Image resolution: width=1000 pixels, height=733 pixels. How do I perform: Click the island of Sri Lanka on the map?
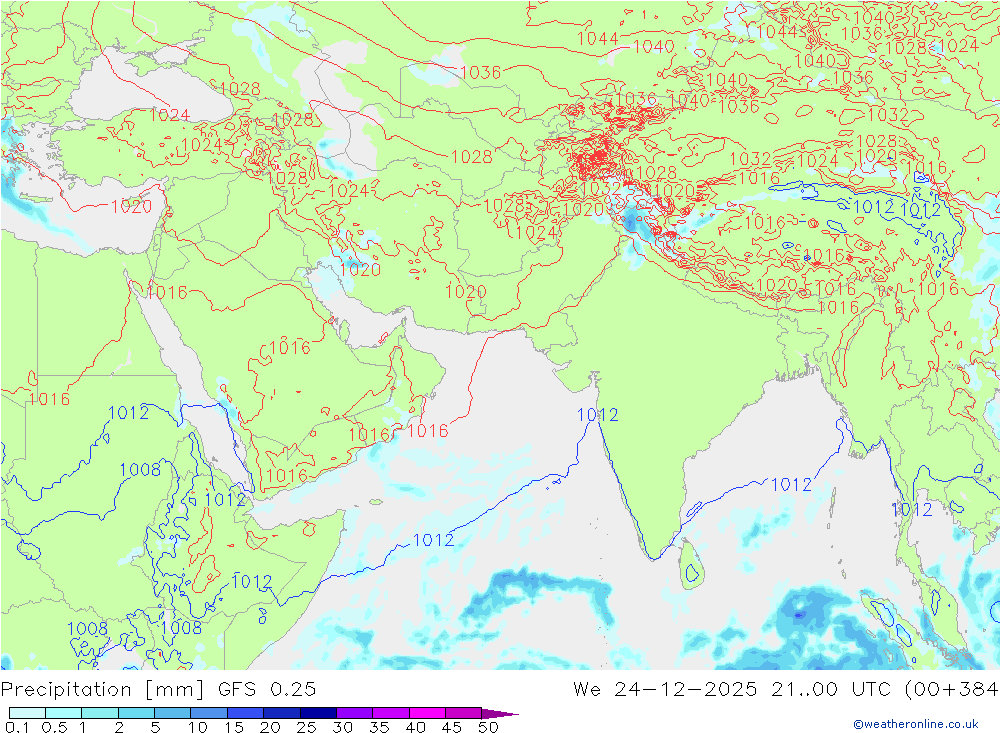[691, 565]
